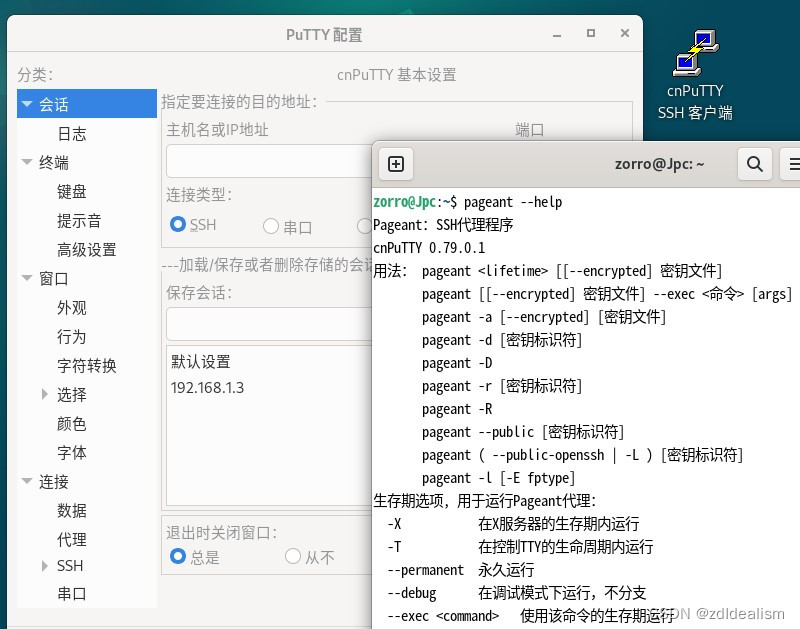Open the 键盘 settings page

[72, 191]
